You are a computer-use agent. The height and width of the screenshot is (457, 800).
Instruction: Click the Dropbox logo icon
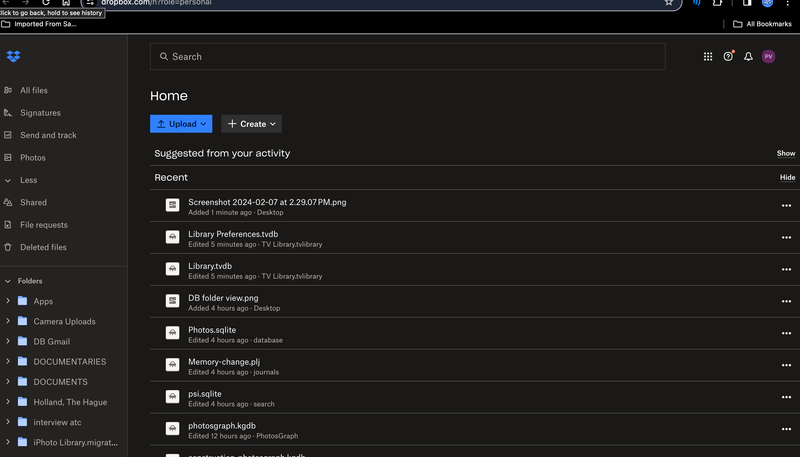pyautogui.click(x=13, y=56)
